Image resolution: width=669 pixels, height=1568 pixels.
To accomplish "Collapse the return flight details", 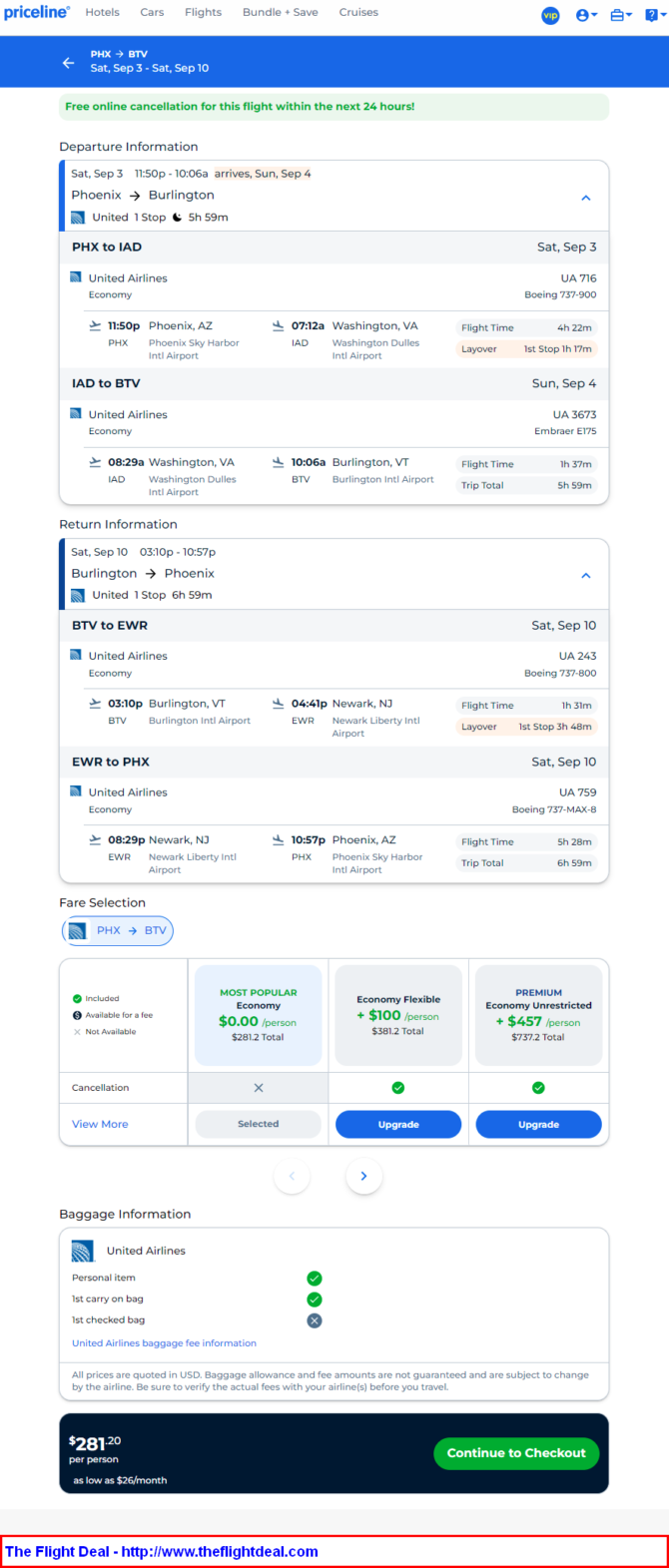I will click(586, 576).
